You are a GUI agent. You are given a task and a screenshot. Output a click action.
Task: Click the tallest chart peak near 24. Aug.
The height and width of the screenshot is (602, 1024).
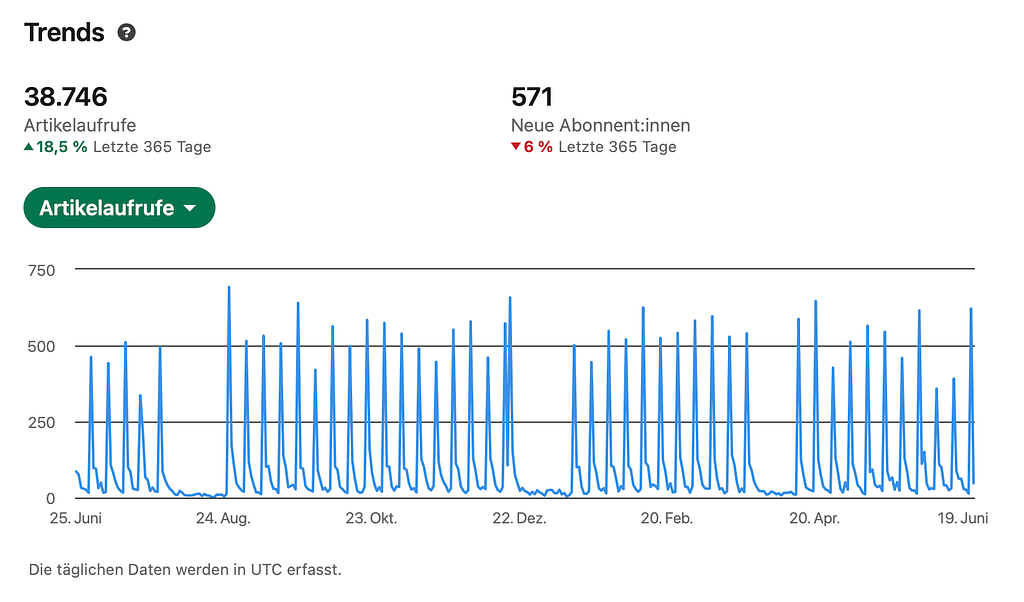point(229,289)
